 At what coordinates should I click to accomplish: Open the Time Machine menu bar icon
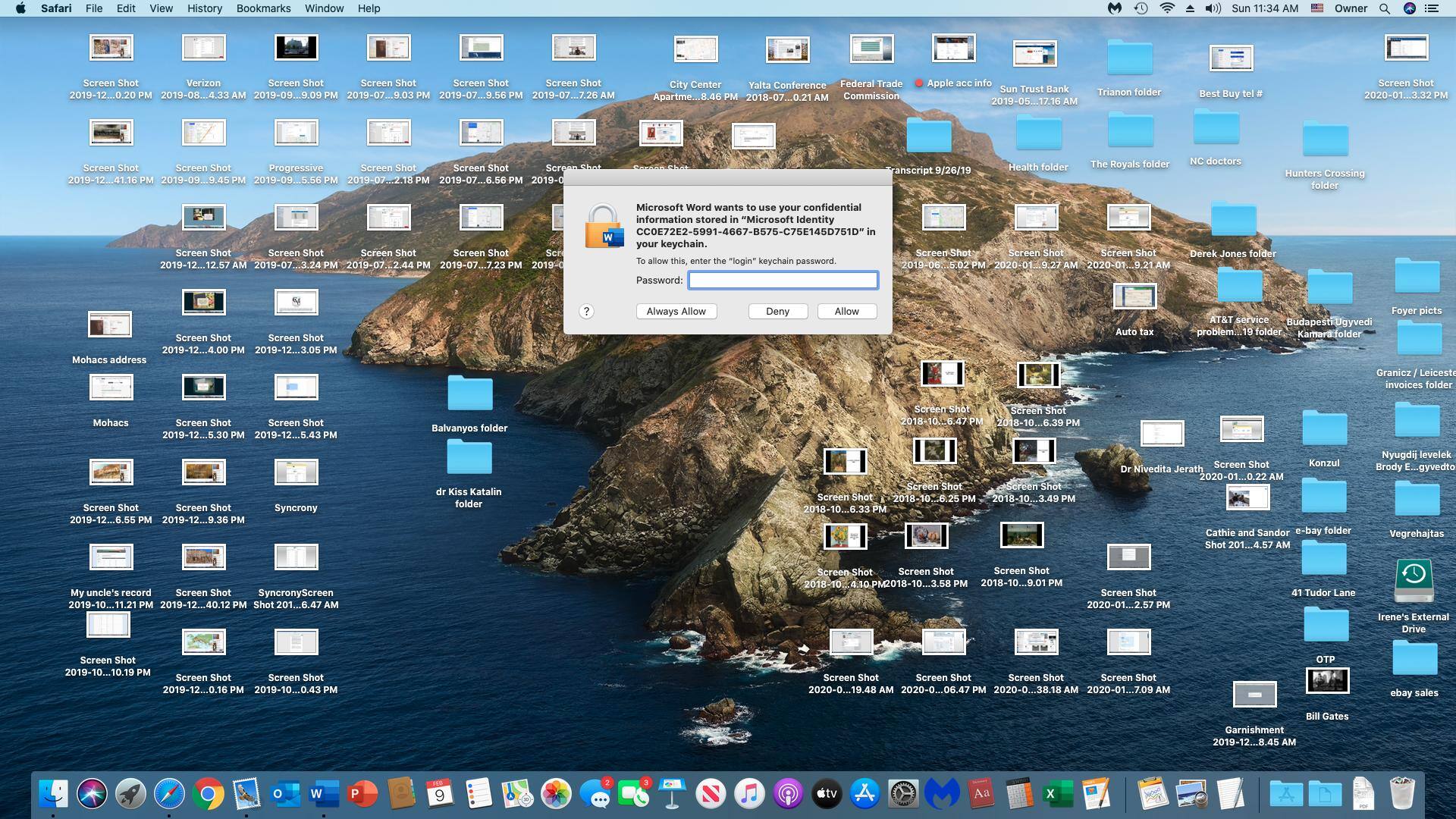click(1141, 8)
